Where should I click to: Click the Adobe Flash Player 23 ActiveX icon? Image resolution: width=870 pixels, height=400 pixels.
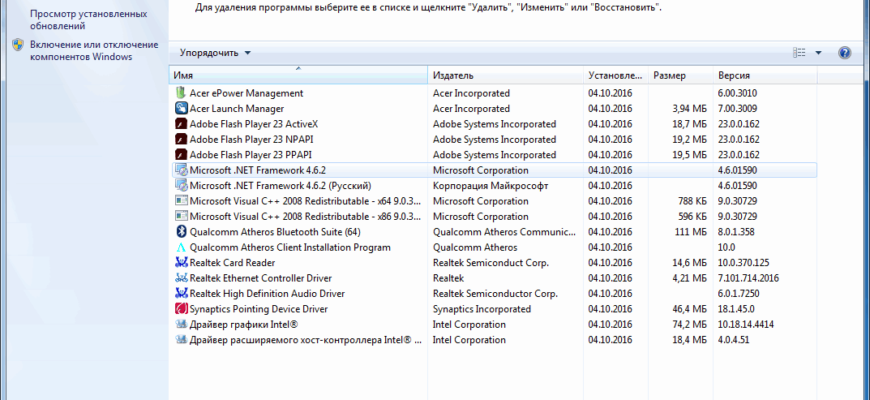tap(180, 124)
